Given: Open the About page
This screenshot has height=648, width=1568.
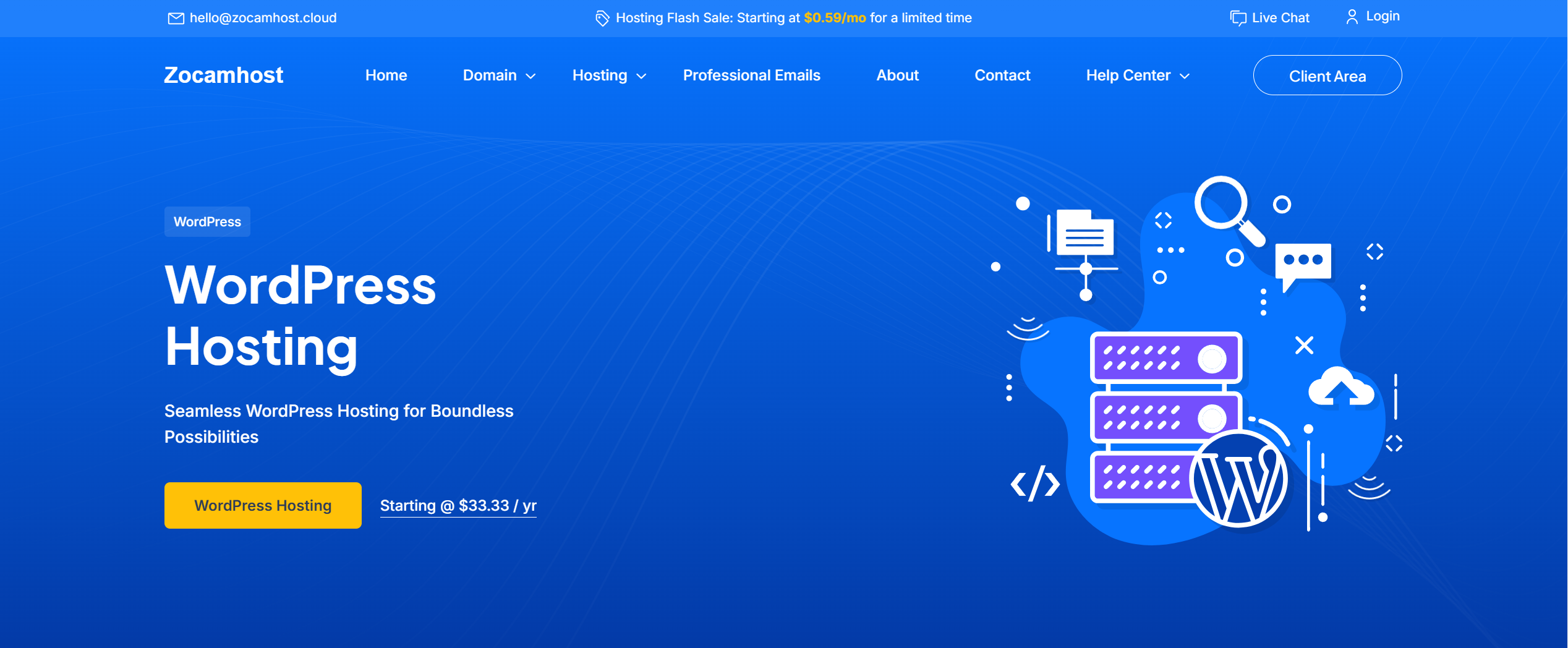Looking at the screenshot, I should click(x=897, y=75).
